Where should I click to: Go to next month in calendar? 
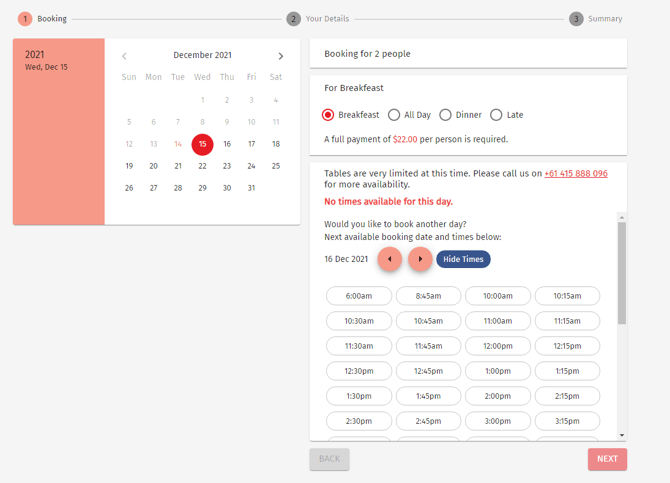pos(281,56)
